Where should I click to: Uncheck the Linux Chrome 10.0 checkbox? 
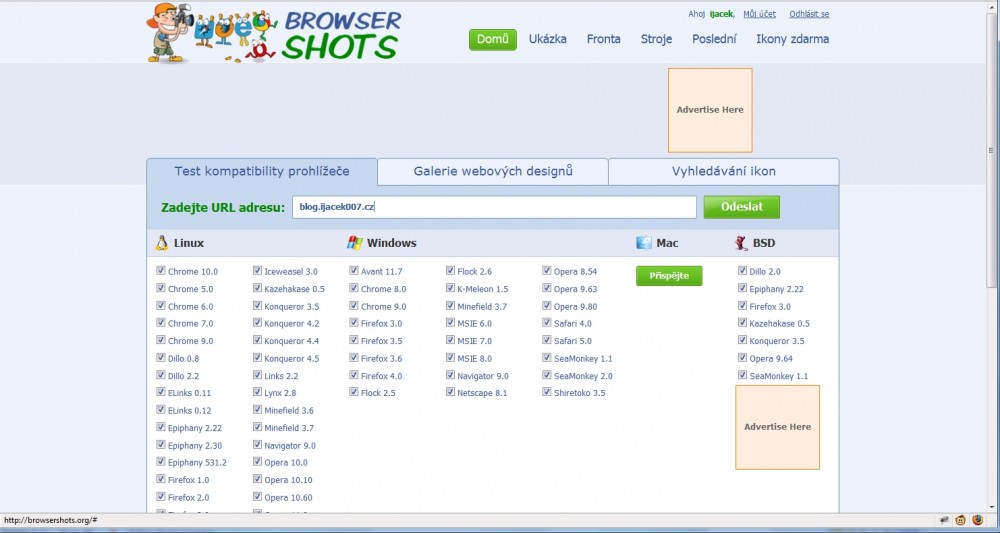pos(161,271)
